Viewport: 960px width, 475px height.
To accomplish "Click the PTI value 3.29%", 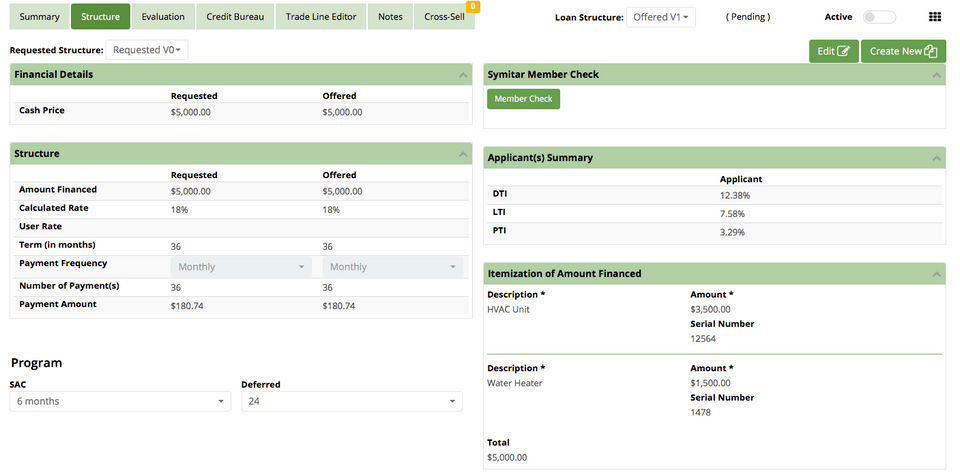I will [x=732, y=233].
